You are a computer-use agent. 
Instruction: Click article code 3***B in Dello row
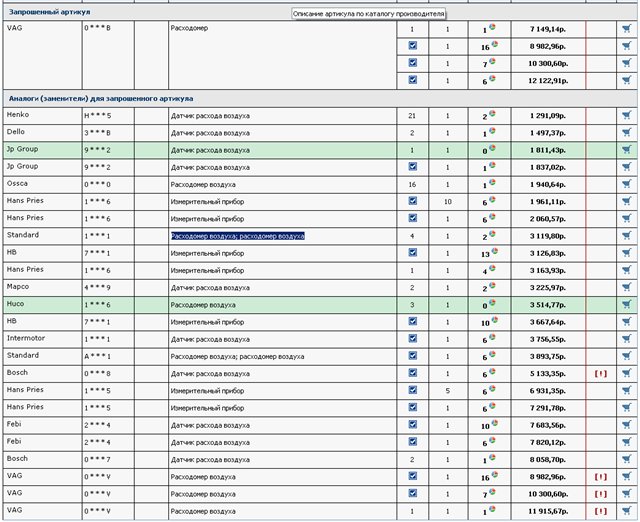point(98,133)
